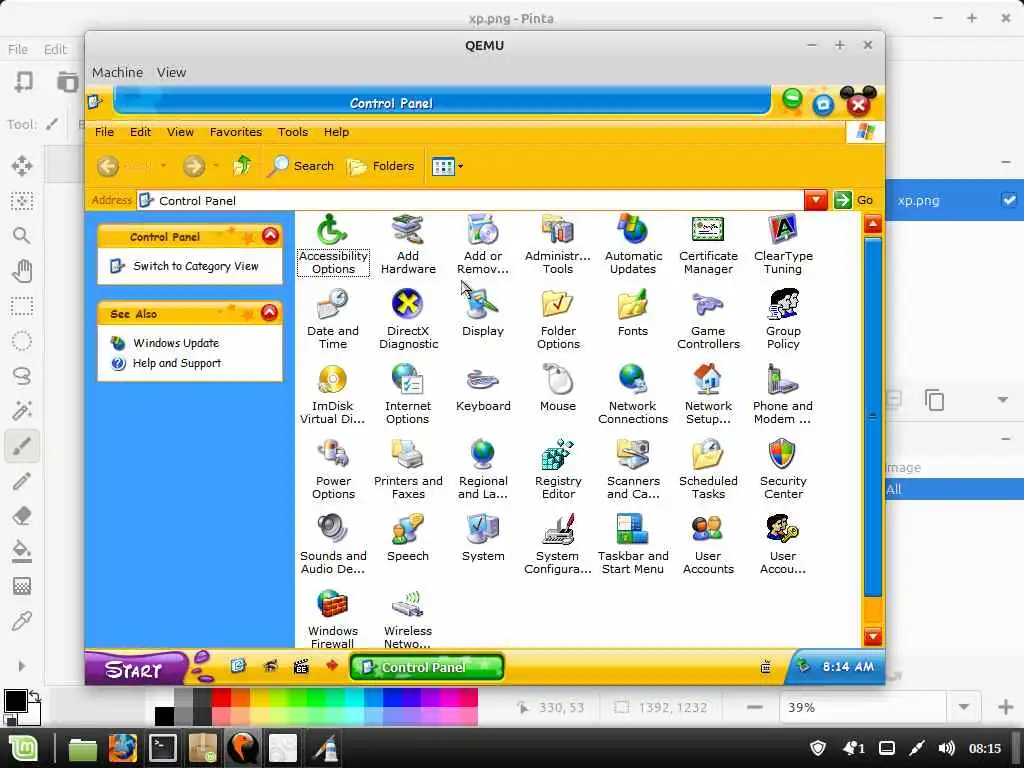
Task: Open Help and Support link
Action: coord(177,363)
